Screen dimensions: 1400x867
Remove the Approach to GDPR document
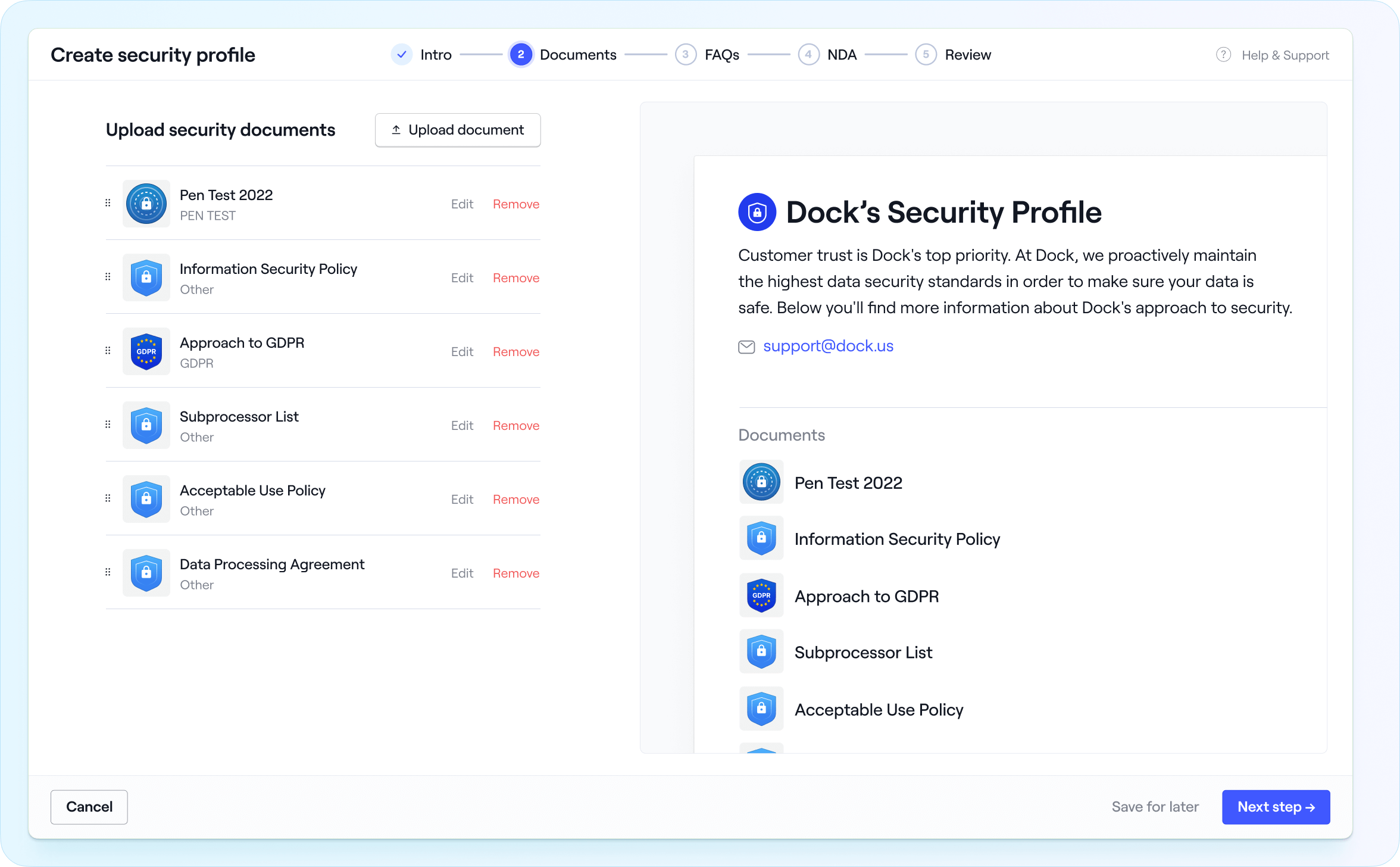pyautogui.click(x=515, y=351)
